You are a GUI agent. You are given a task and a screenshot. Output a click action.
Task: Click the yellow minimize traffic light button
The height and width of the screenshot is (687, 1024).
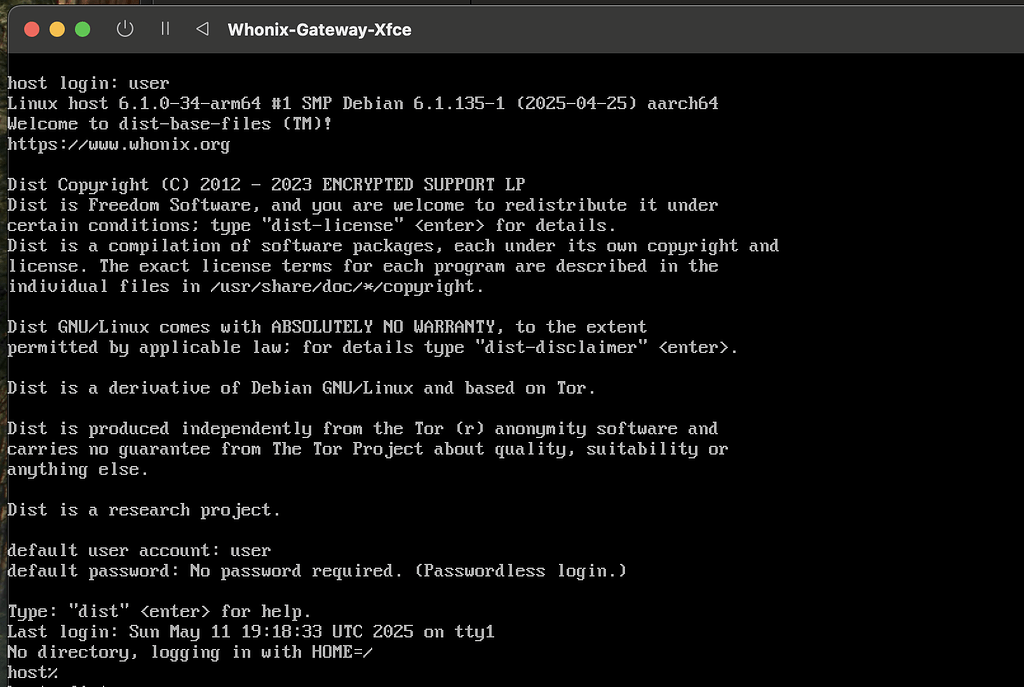click(59, 31)
